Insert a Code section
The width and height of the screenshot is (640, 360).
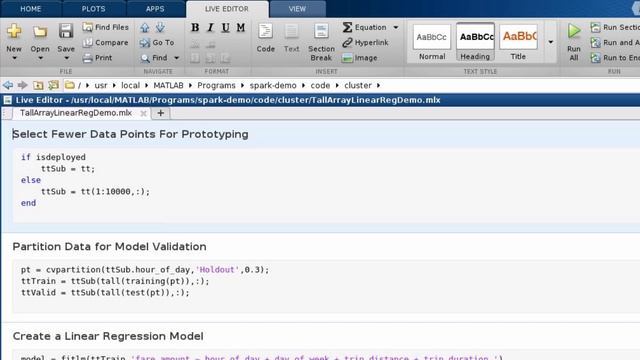265,38
